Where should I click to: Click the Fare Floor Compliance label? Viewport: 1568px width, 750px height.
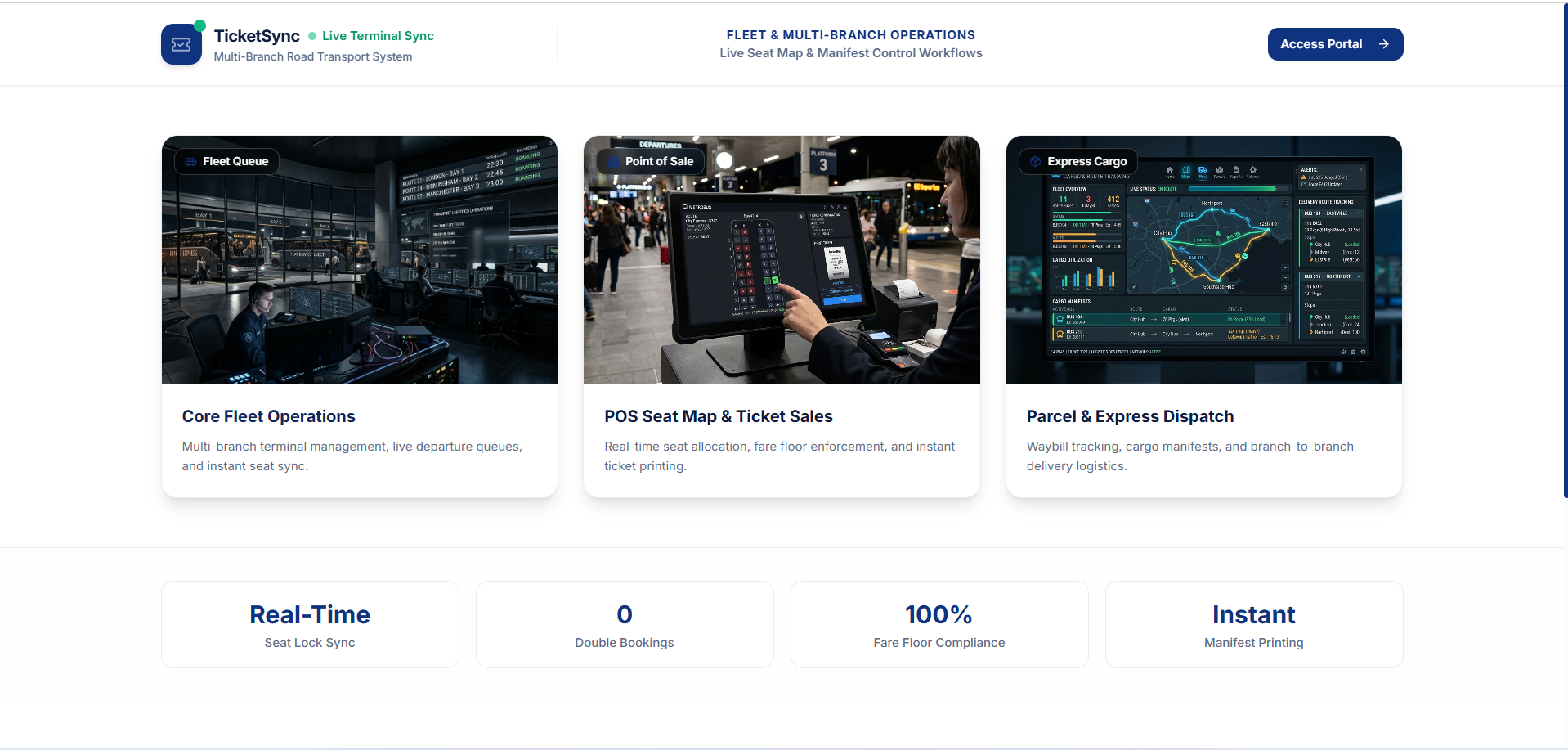click(x=939, y=643)
